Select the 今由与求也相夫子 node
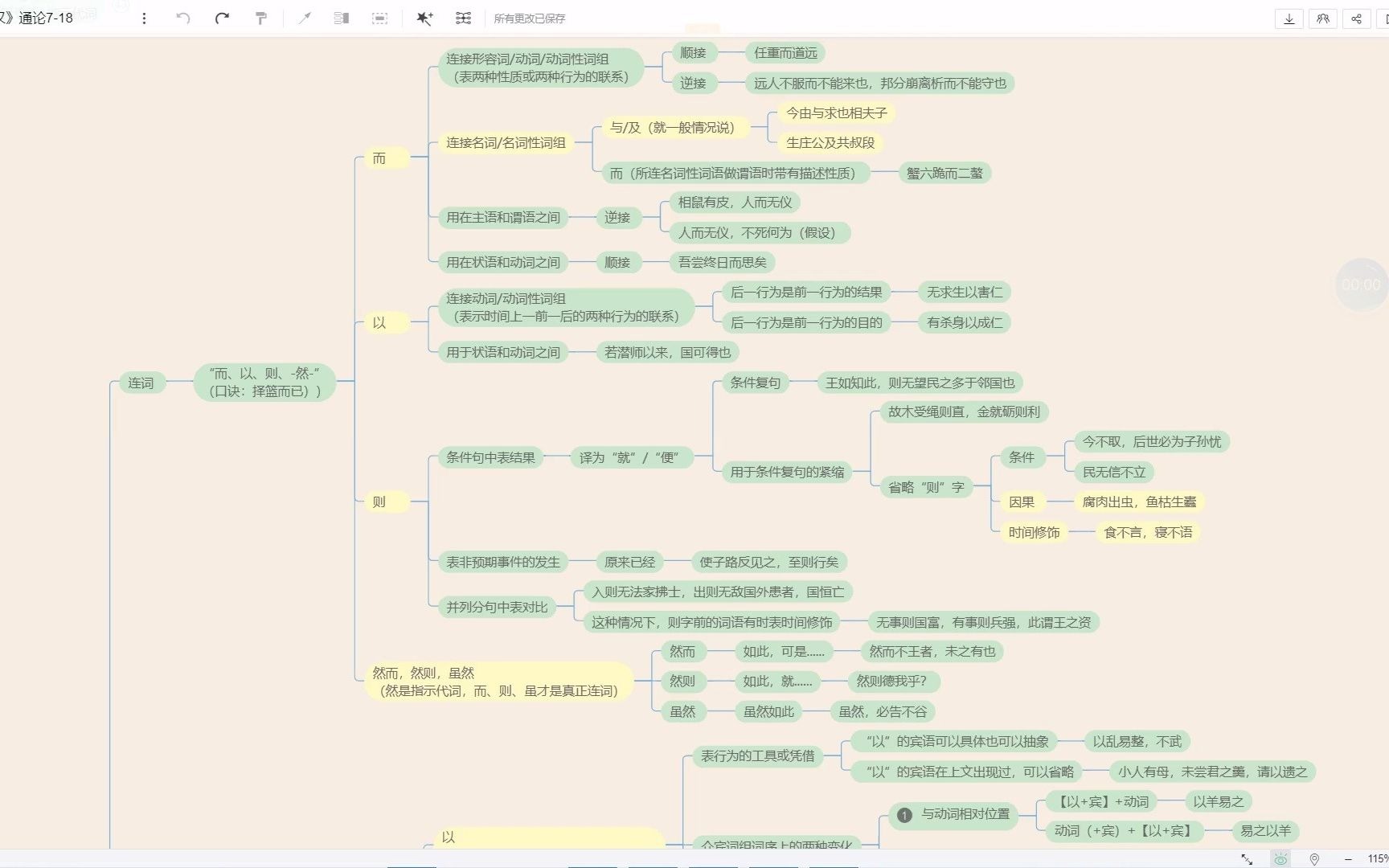The width and height of the screenshot is (1389, 868). pos(836,113)
